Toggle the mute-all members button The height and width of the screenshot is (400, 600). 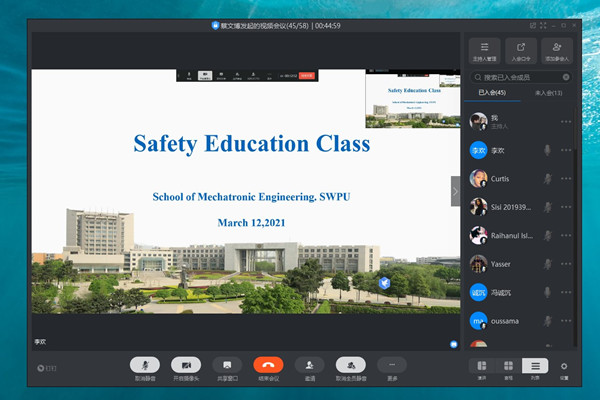pos(350,365)
